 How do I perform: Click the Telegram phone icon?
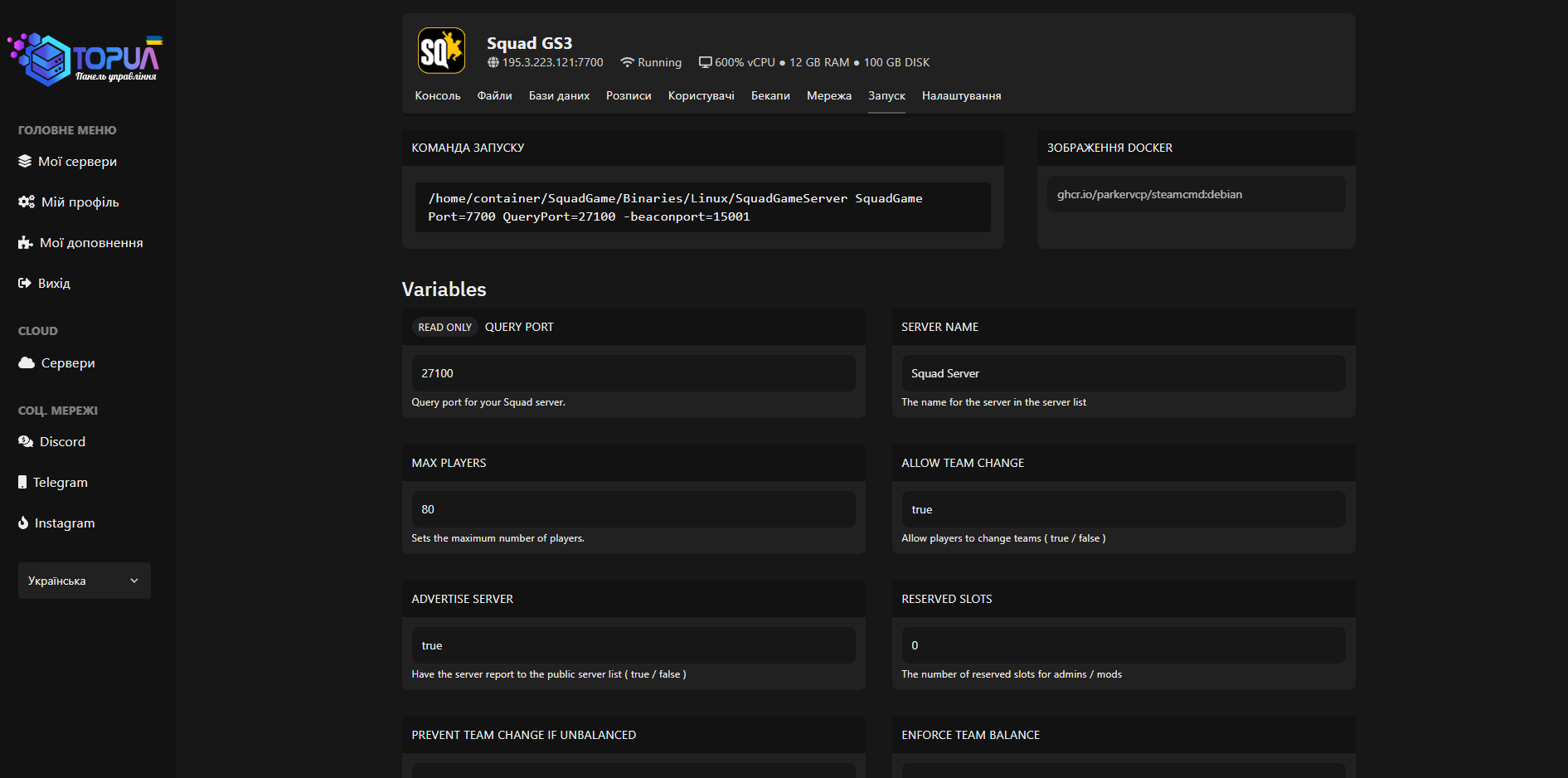tap(22, 482)
